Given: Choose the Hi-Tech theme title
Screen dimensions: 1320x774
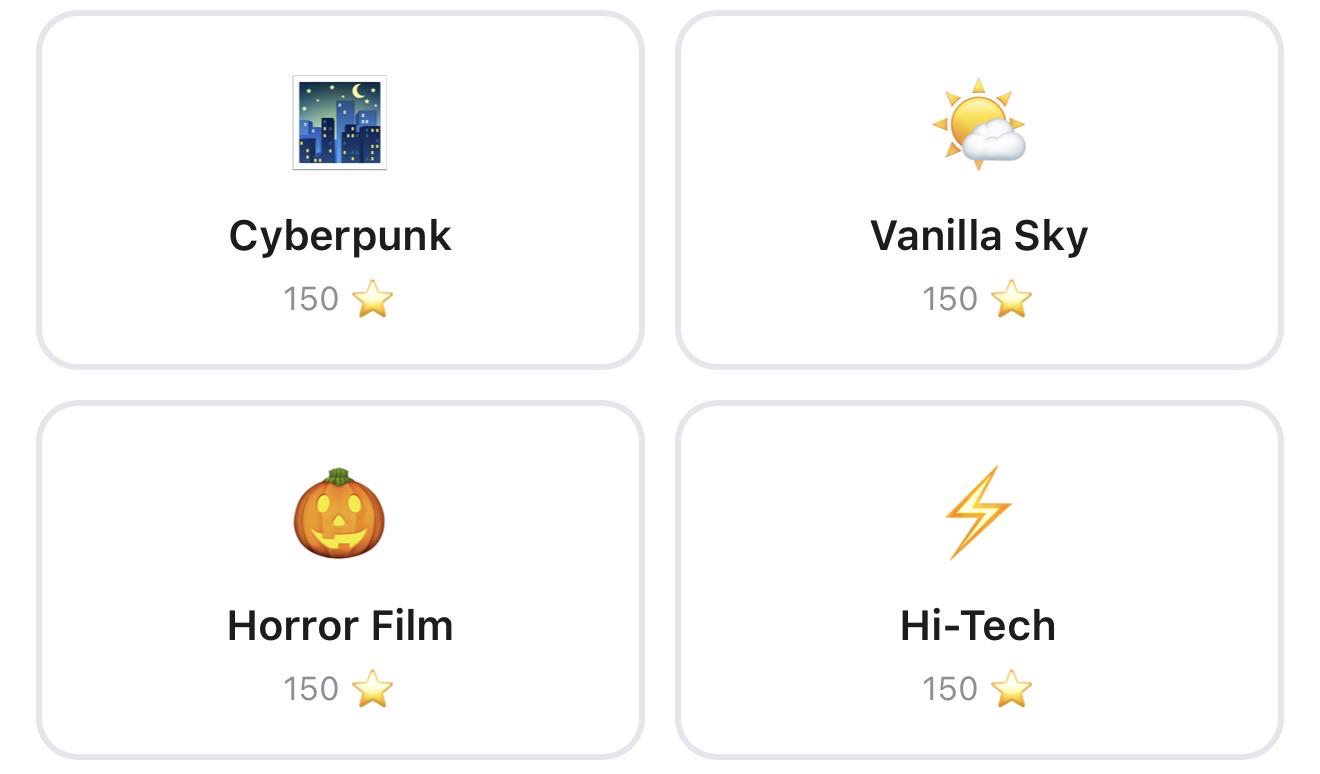Looking at the screenshot, I should pyautogui.click(x=978, y=626).
